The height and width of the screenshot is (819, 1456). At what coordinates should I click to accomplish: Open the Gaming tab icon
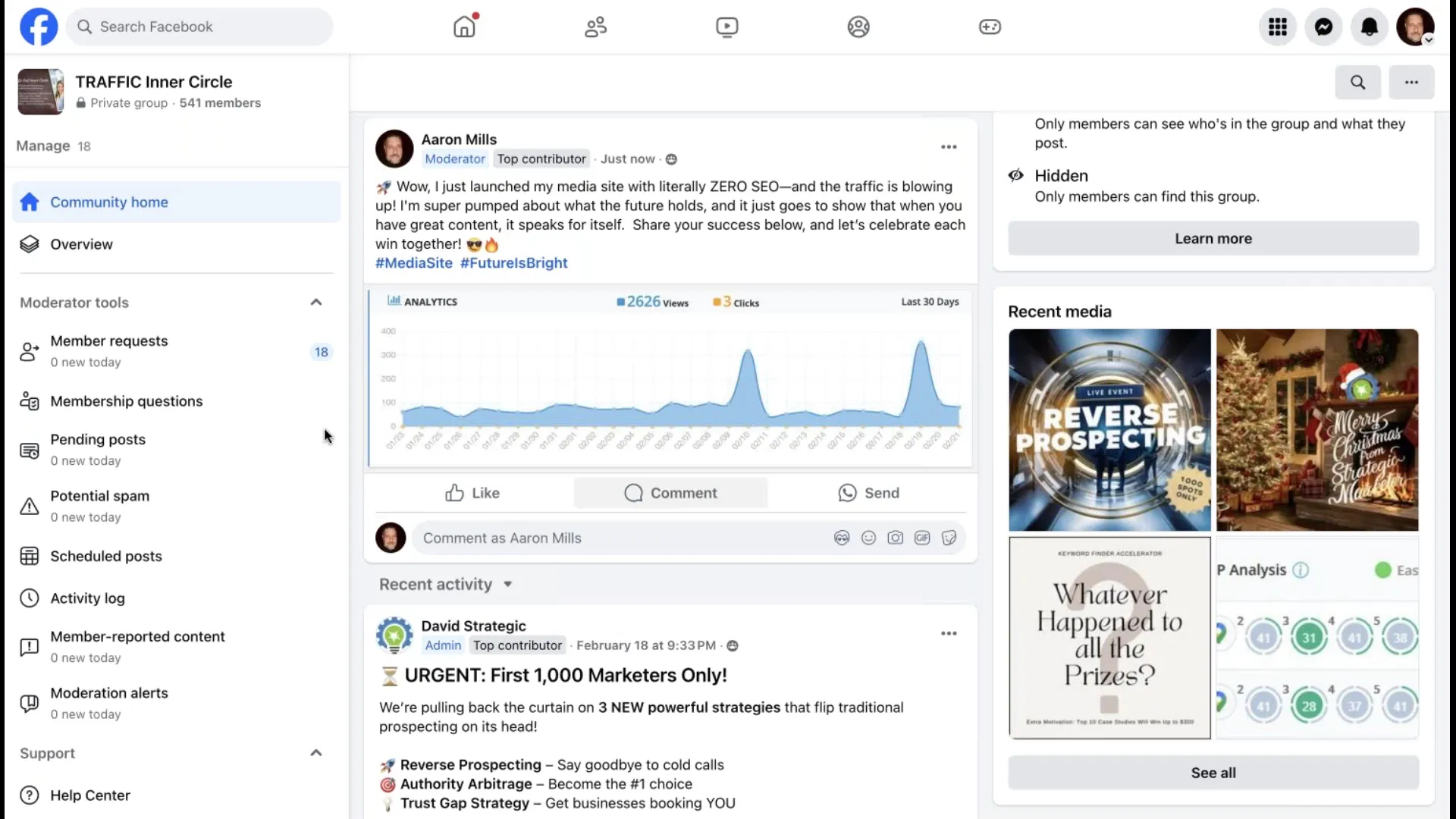pos(990,27)
